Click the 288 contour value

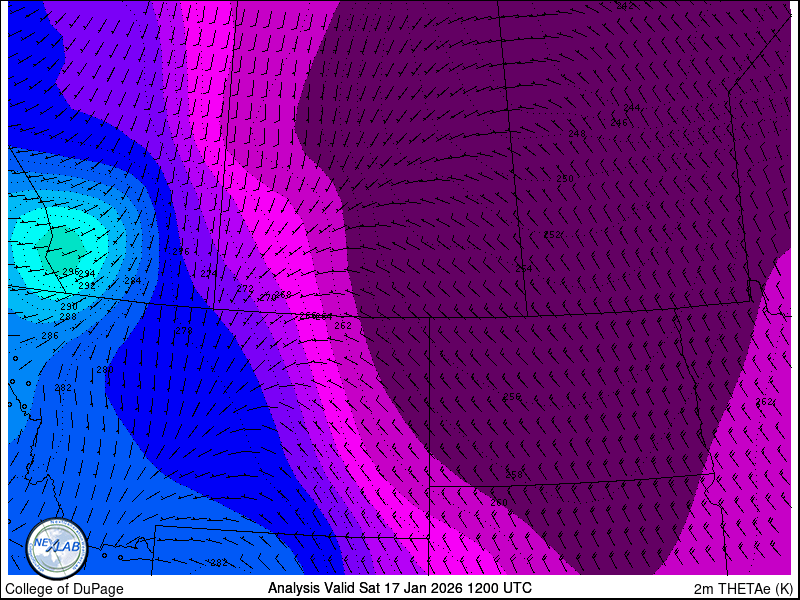click(68, 317)
